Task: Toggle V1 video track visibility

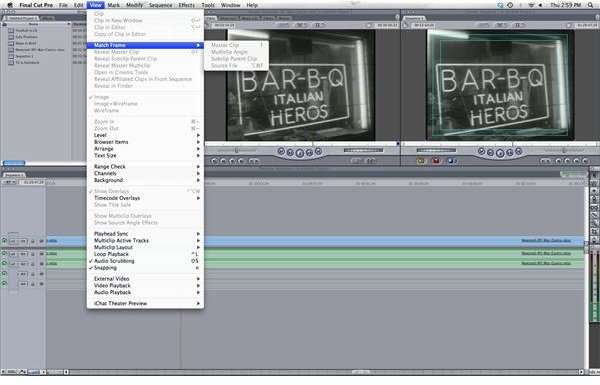Action: pyautogui.click(x=5, y=241)
